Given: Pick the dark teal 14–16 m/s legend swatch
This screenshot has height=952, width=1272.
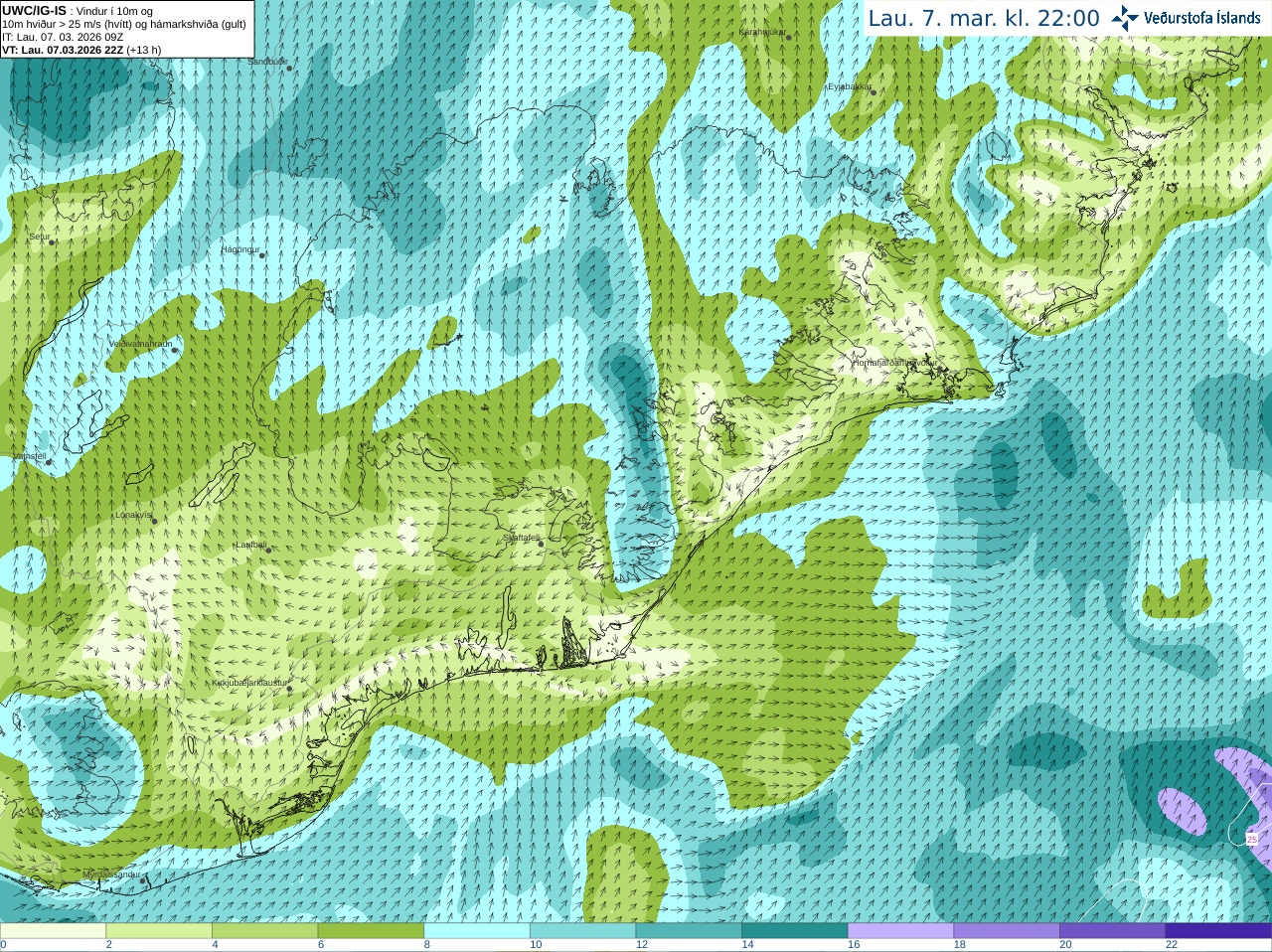Looking at the screenshot, I should click(x=795, y=931).
